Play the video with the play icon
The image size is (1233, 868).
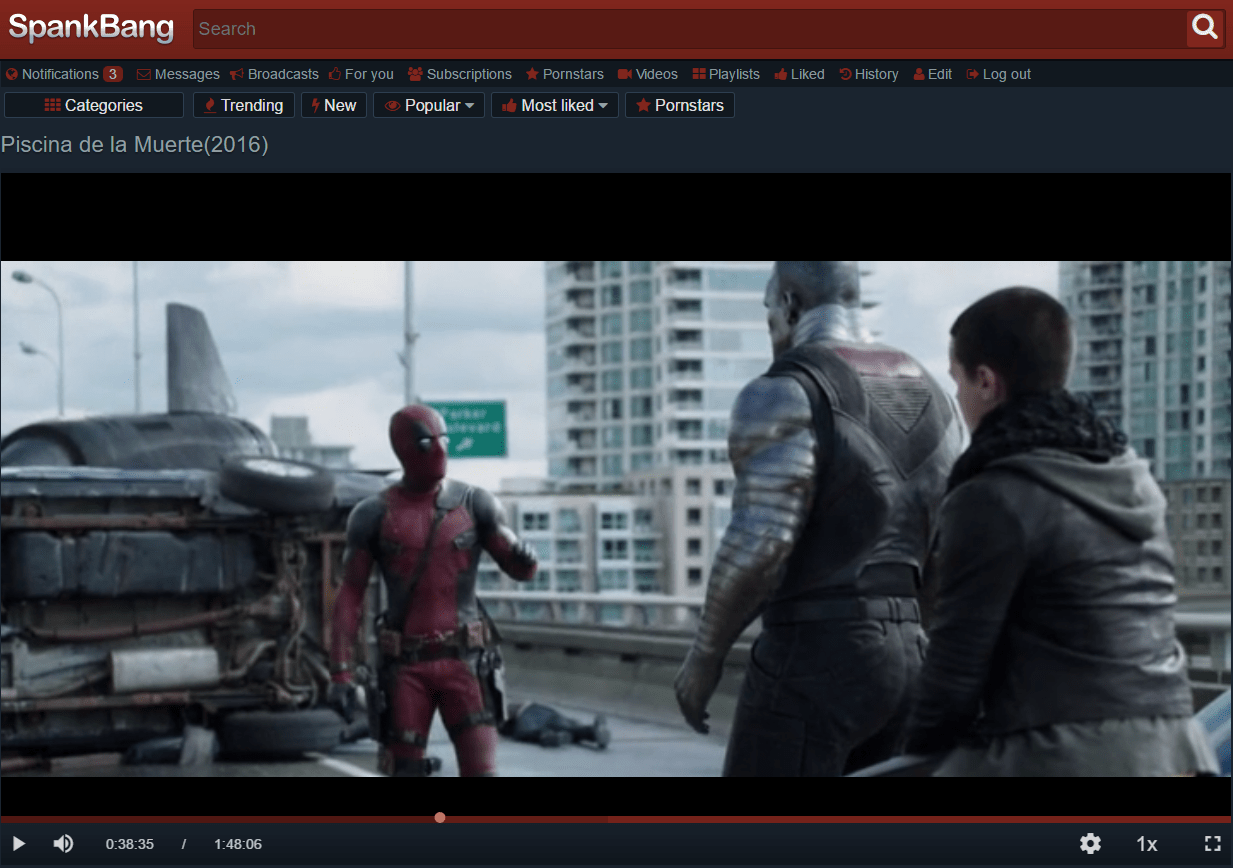pos(19,844)
